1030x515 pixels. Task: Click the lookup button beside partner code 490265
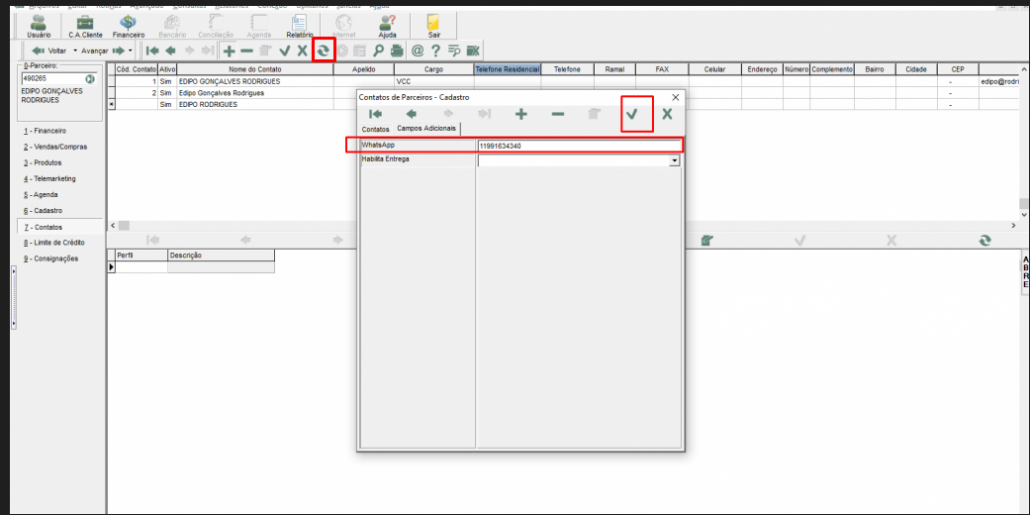tap(90, 78)
